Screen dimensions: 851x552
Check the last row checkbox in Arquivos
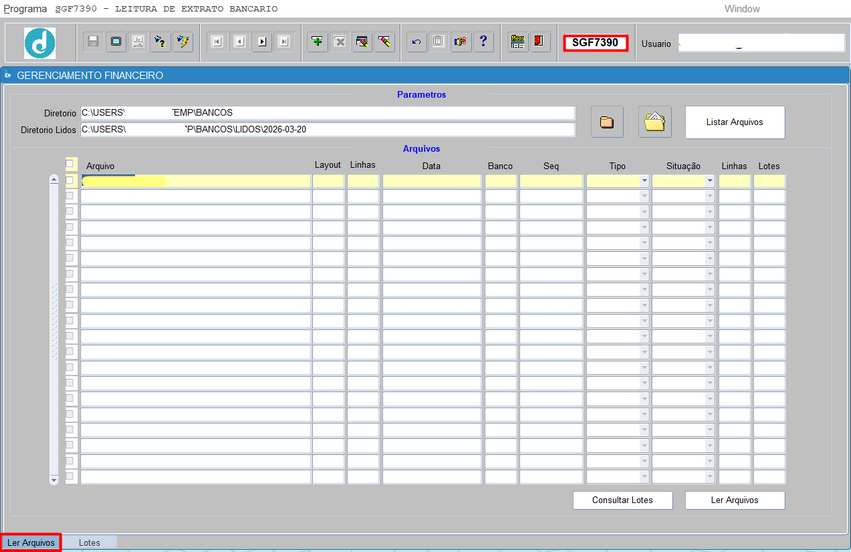69,477
